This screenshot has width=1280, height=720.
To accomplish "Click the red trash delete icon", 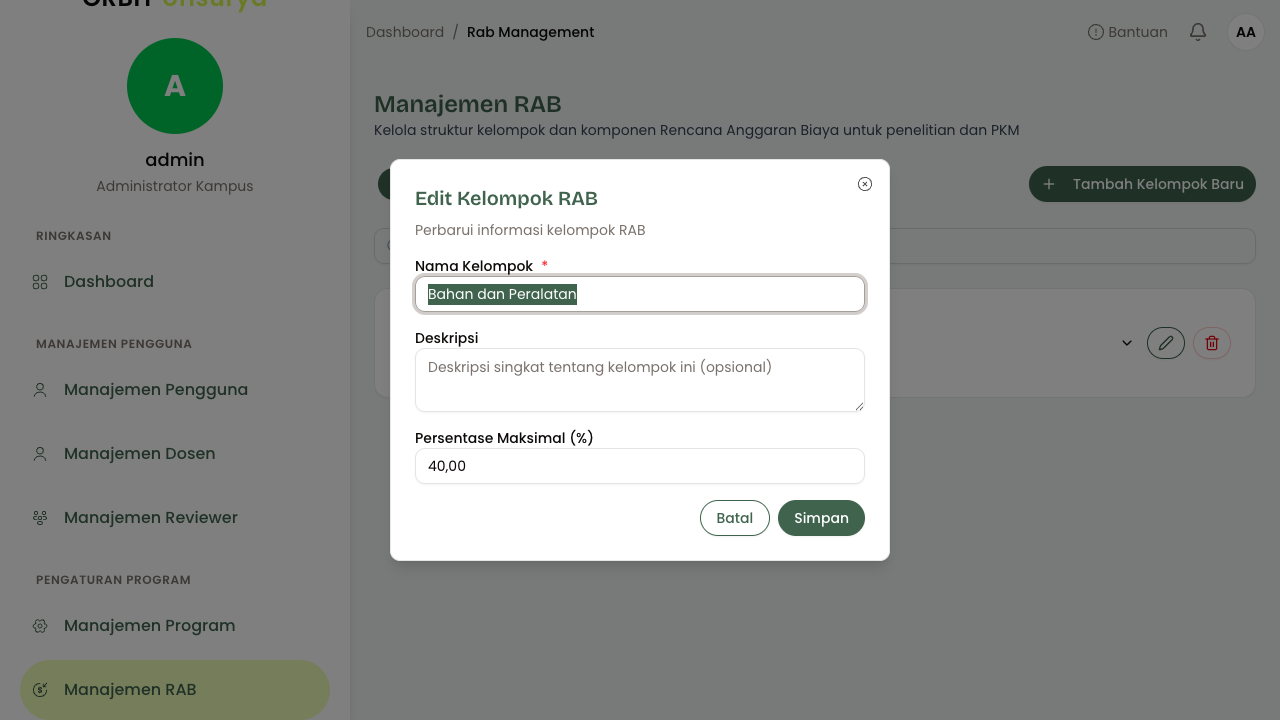I will (1212, 343).
